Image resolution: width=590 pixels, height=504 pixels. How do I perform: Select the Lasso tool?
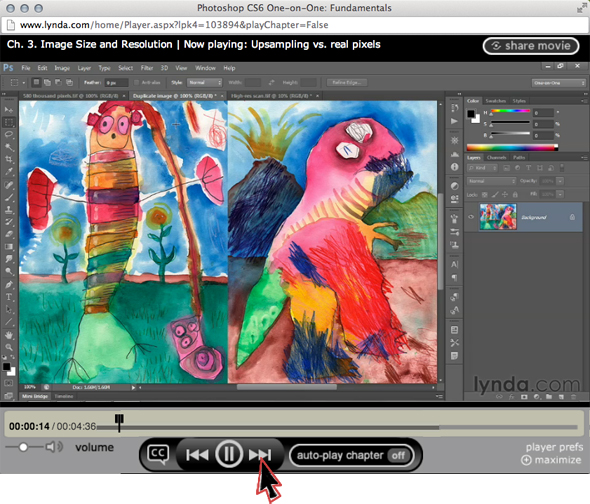9,134
